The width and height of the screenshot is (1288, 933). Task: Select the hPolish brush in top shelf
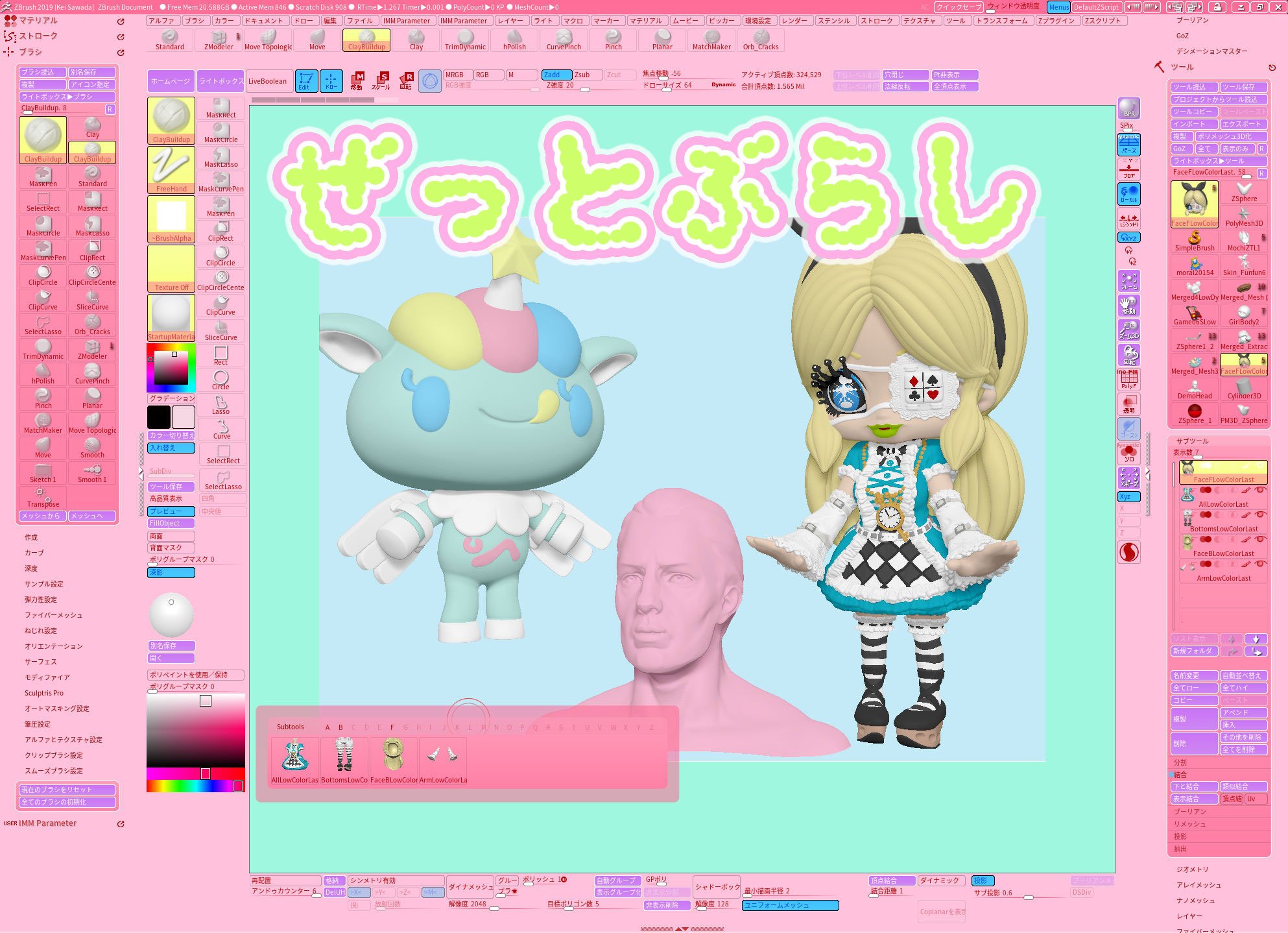coord(514,40)
